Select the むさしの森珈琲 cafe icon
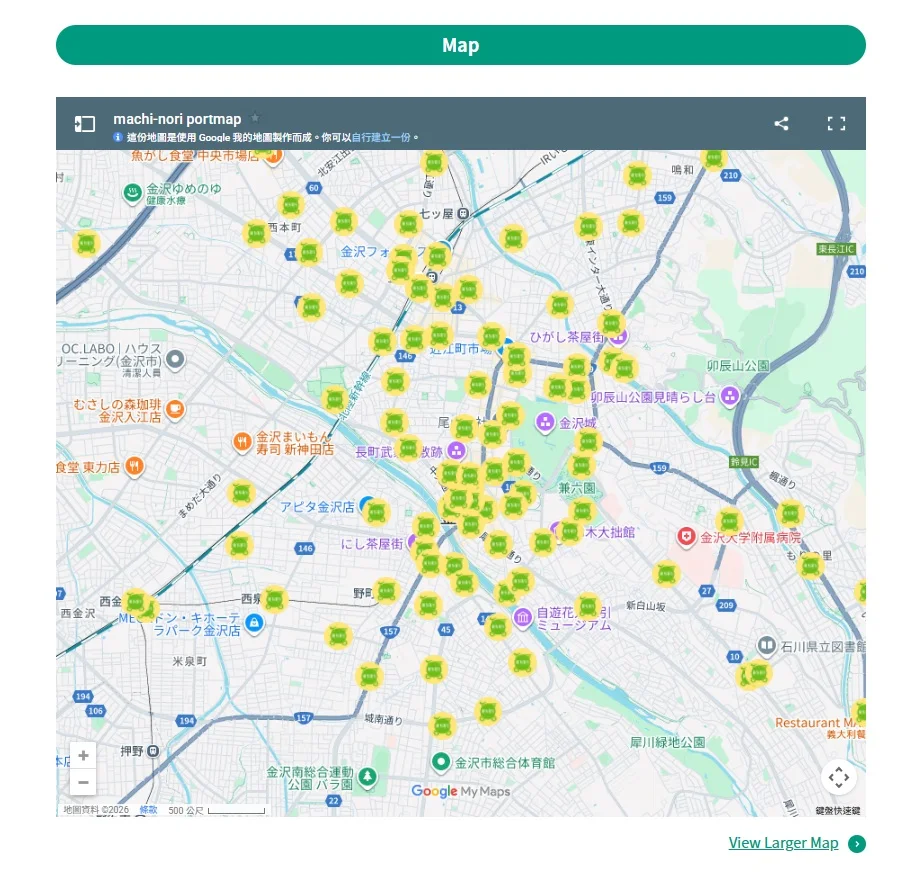The width and height of the screenshot is (923, 873). 176,408
